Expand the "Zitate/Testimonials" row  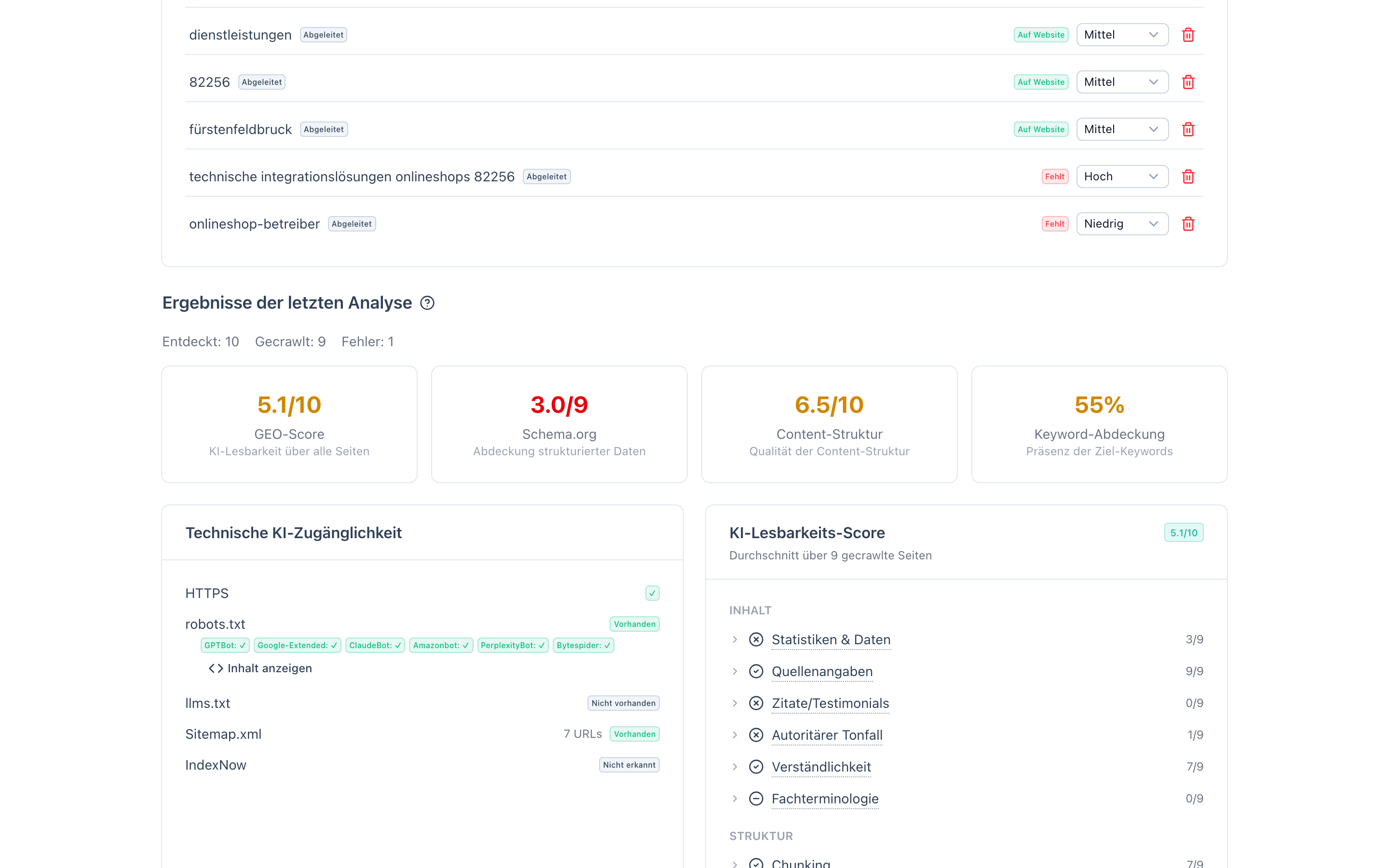pyautogui.click(x=735, y=703)
